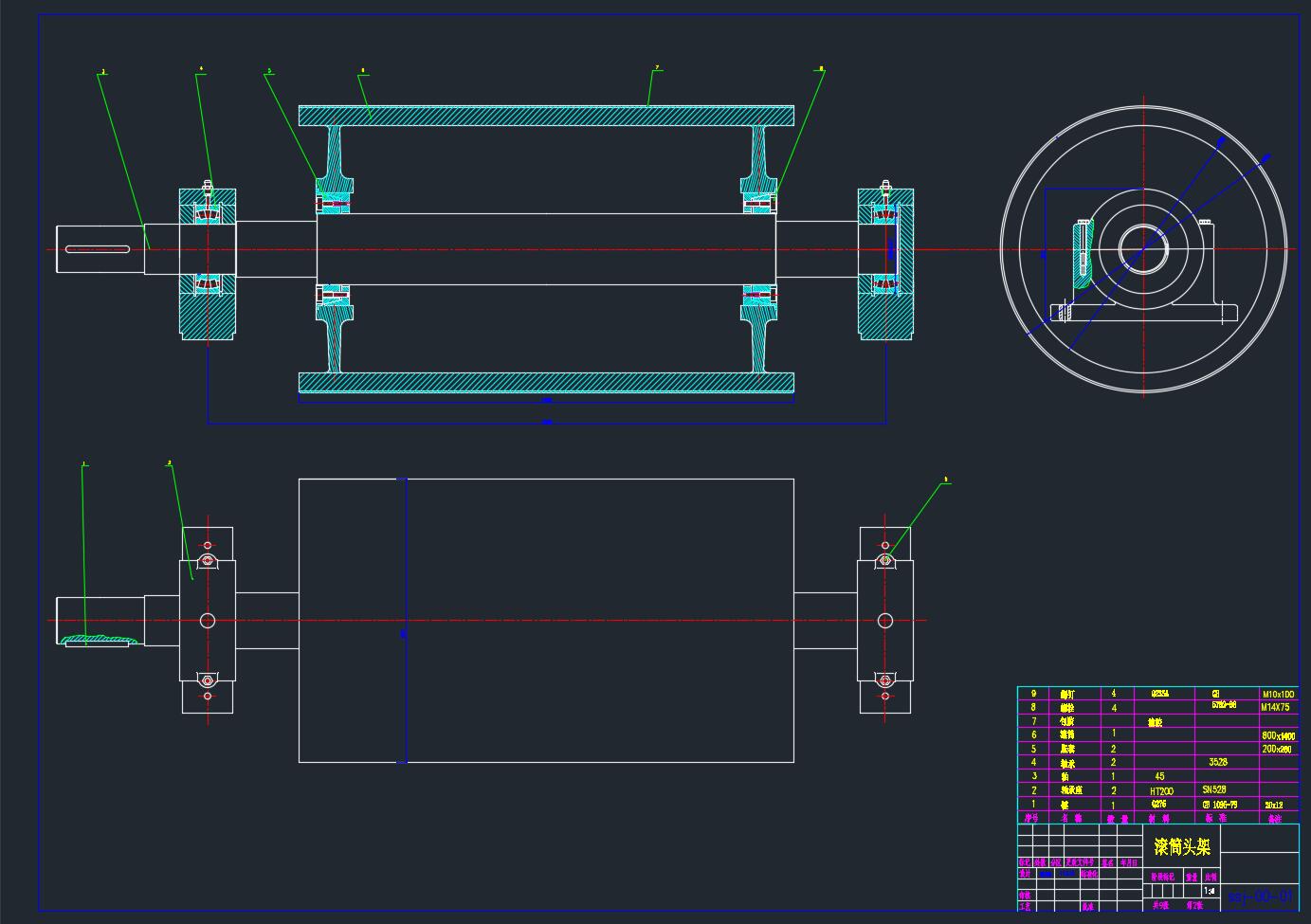1311x924 pixels.
Task: Click the center hole of left pillow block in bottom view
Action: (208, 621)
